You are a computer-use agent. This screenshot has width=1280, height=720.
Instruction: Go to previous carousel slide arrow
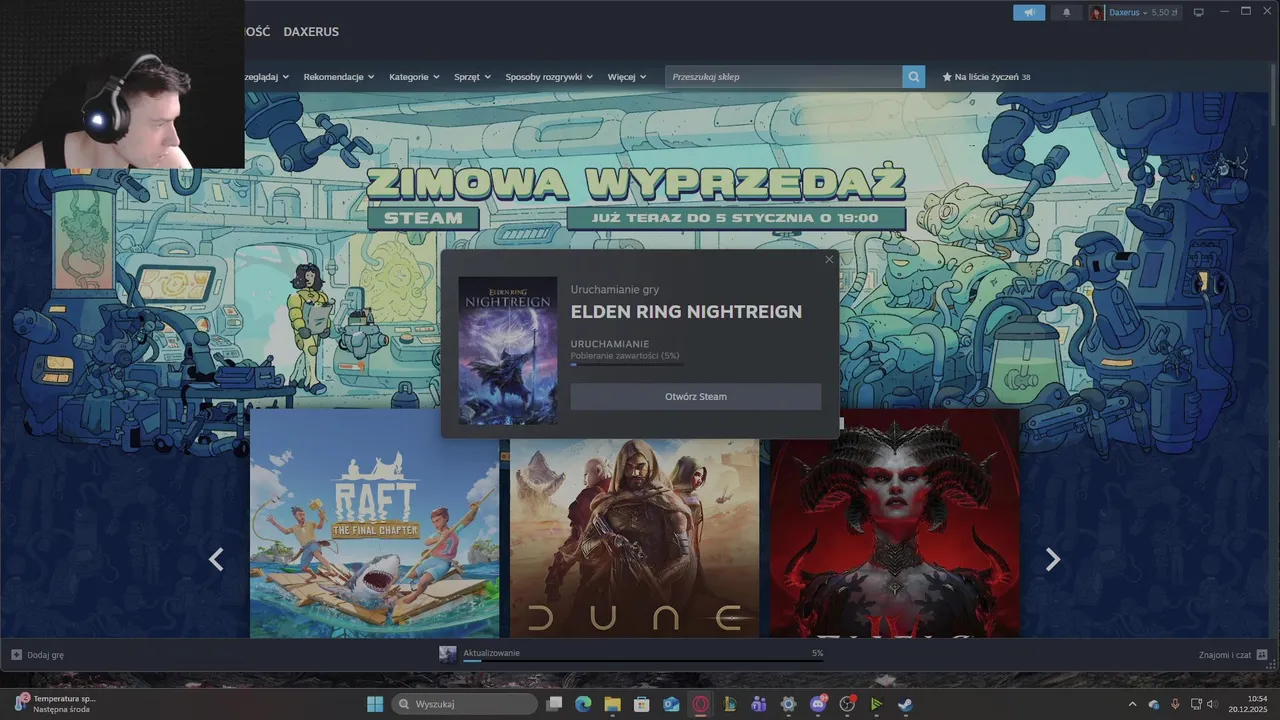(216, 560)
